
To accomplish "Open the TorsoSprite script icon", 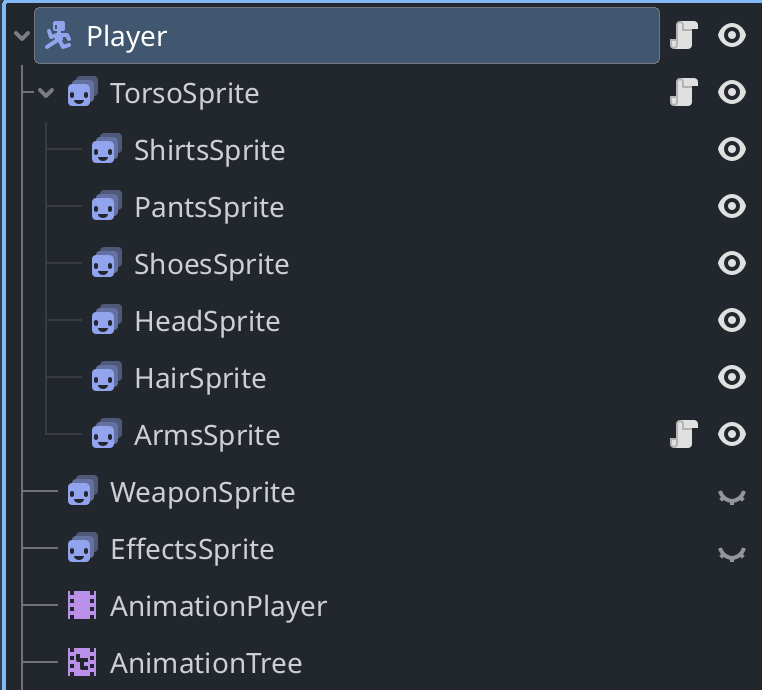I will [x=683, y=93].
